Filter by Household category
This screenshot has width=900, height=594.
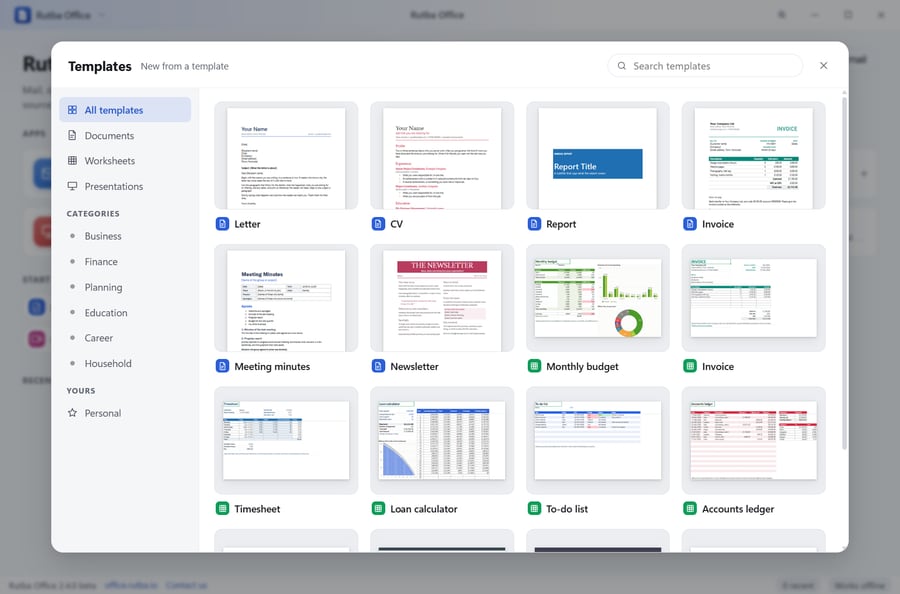coord(125,363)
